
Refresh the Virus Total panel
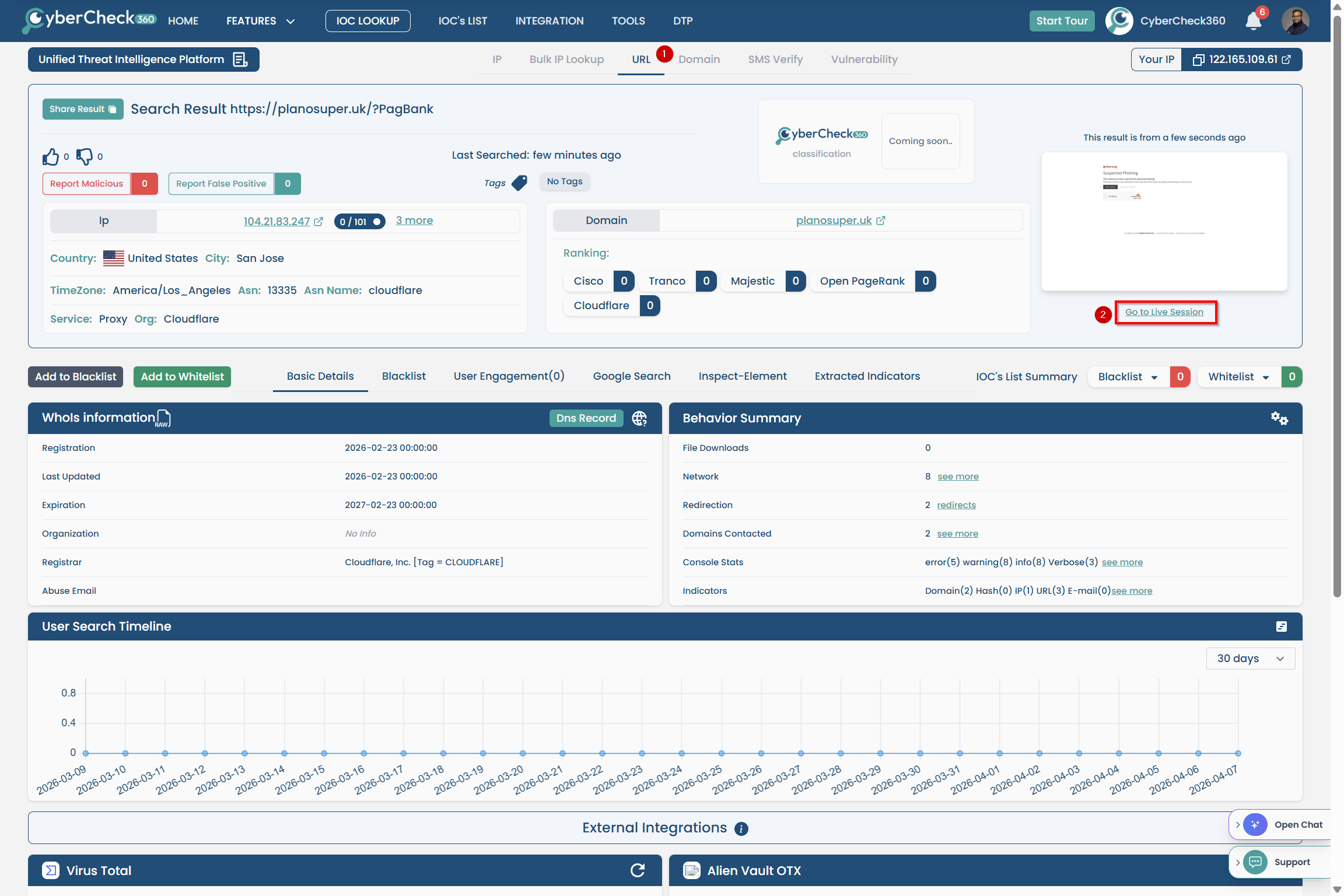[638, 870]
